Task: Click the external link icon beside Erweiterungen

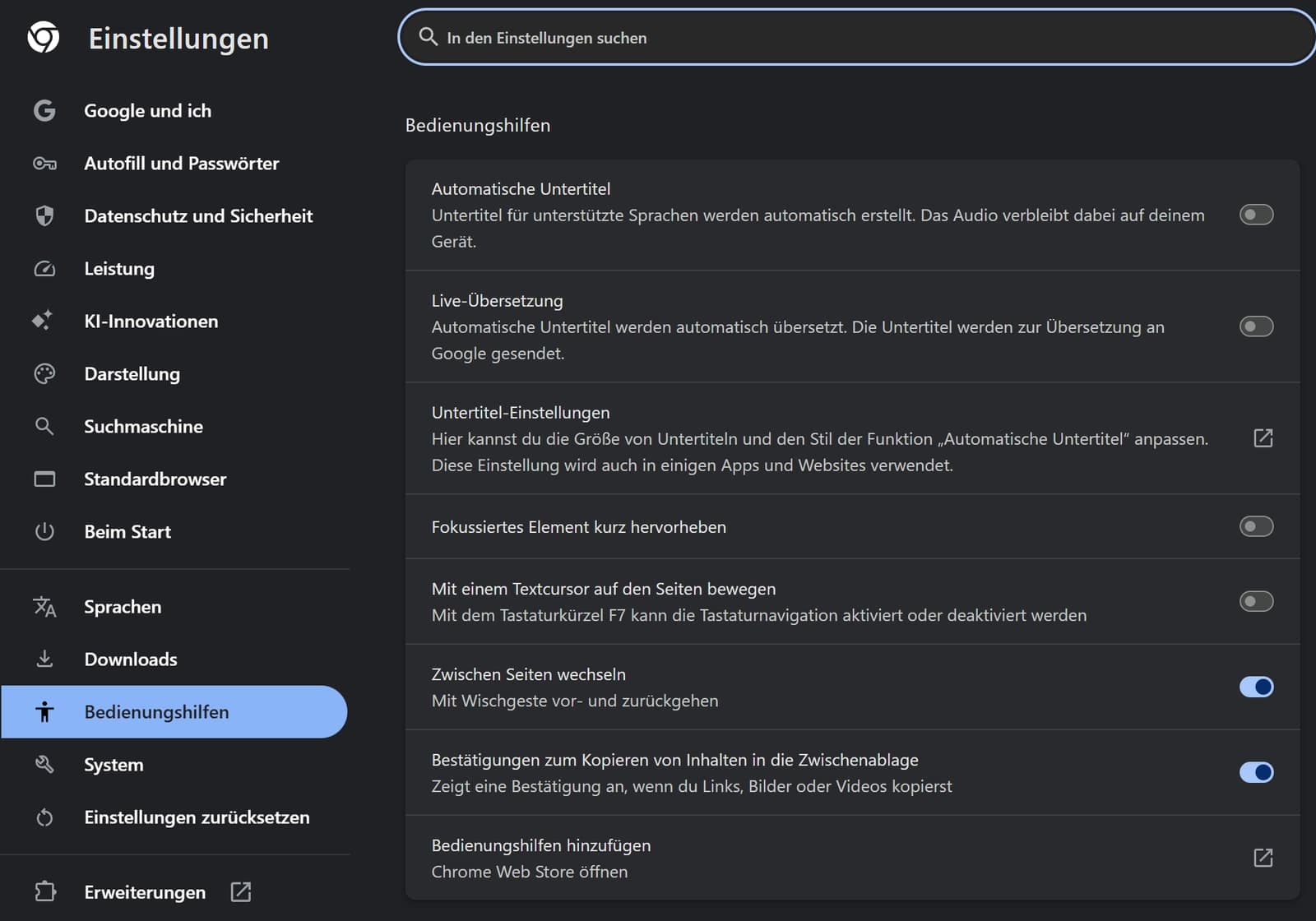Action: [241, 891]
